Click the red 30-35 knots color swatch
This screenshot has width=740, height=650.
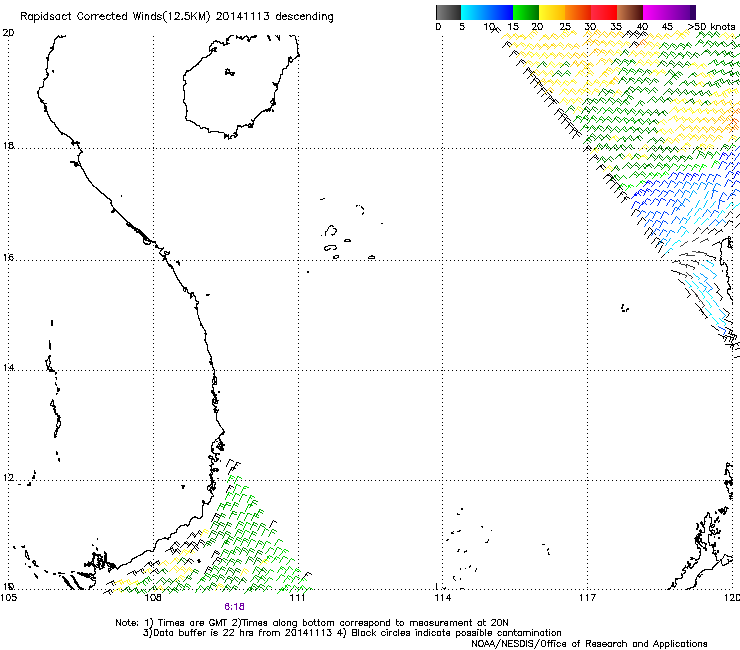[604, 12]
